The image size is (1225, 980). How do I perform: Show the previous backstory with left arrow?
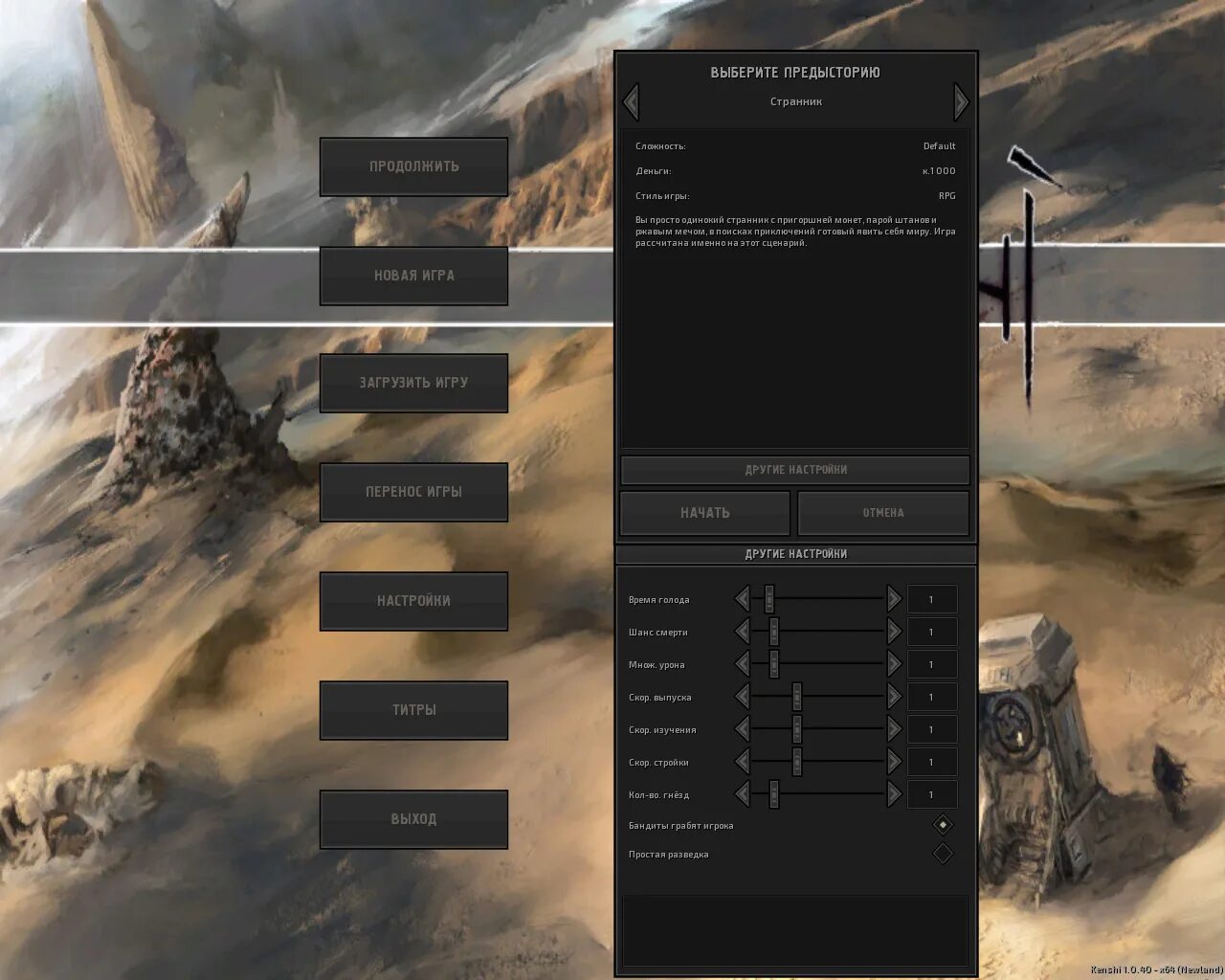point(631,101)
